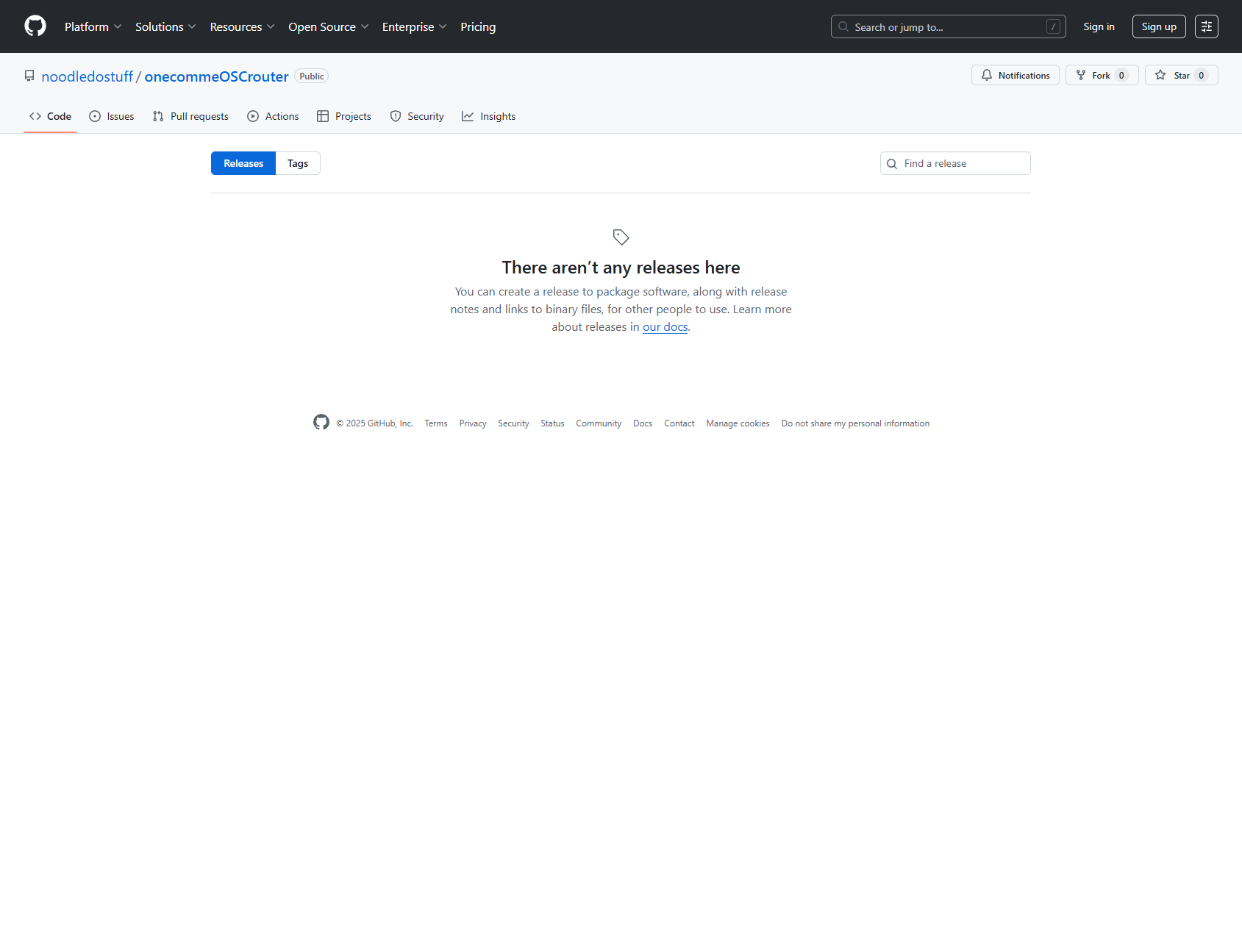Click the footer GitHub logo
The height and width of the screenshot is (952, 1242).
coord(321,422)
